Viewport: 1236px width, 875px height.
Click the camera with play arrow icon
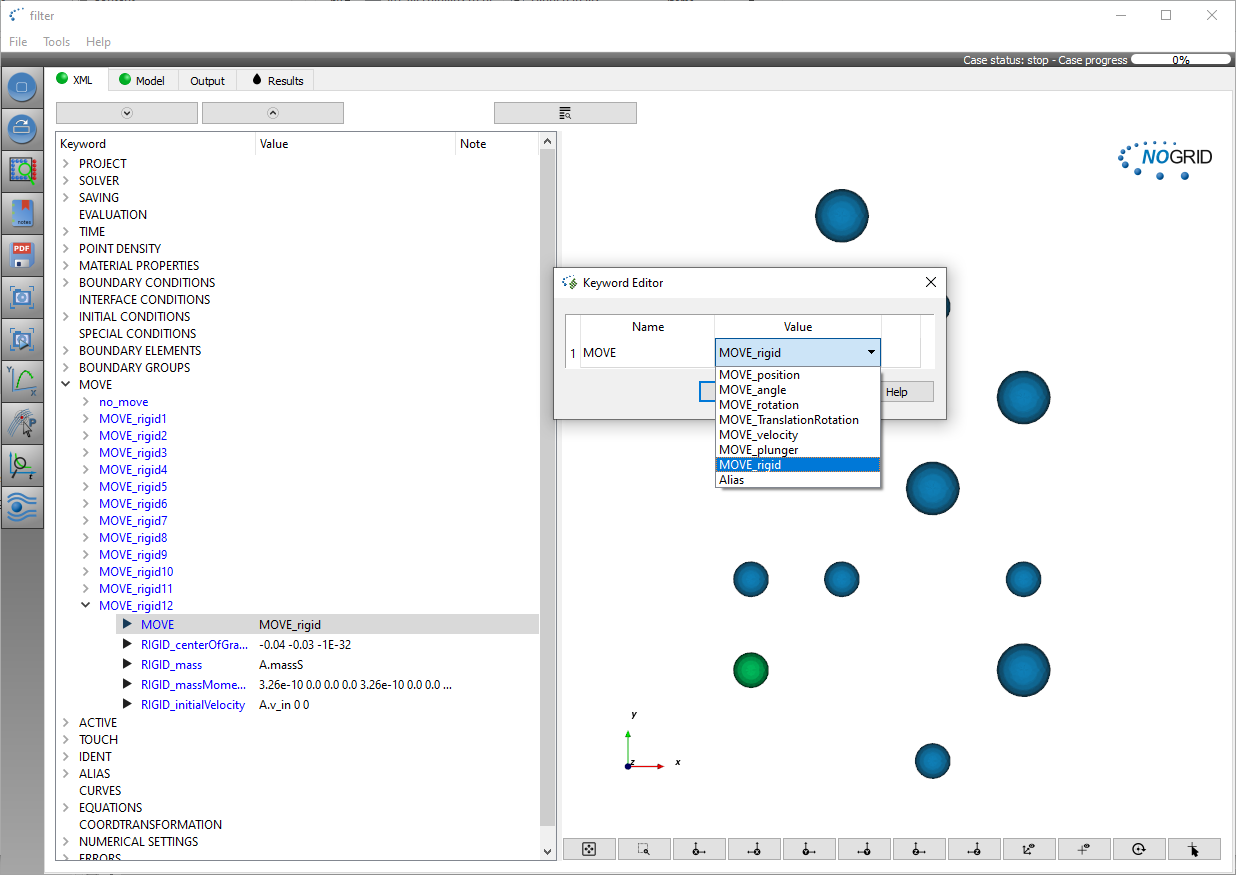(22, 339)
